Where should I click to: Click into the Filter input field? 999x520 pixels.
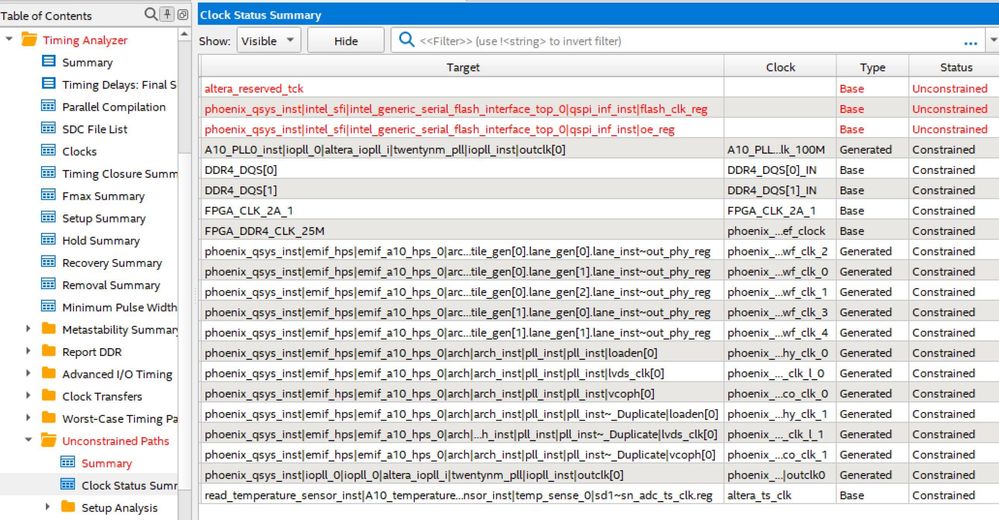pyautogui.click(x=680, y=41)
